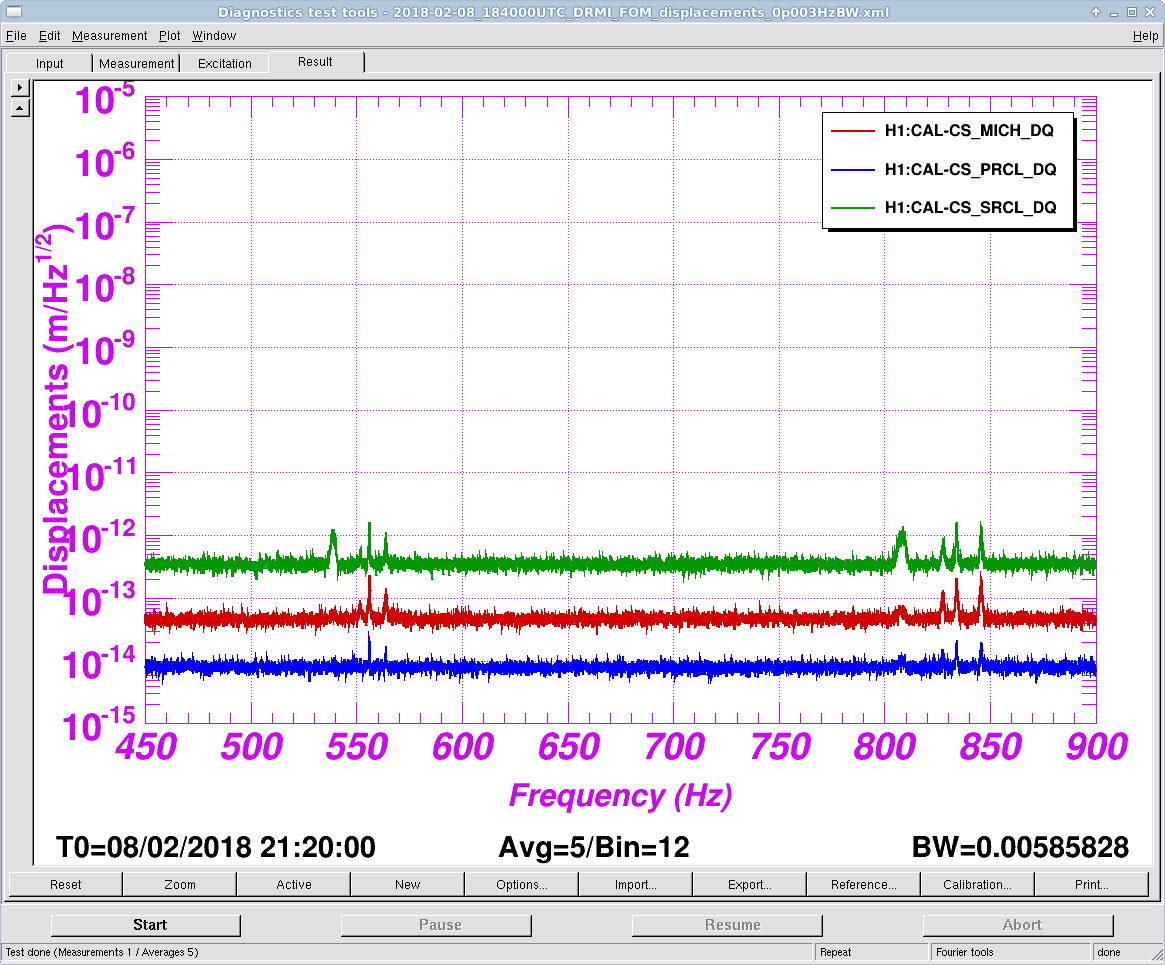The image size is (1165, 965).
Task: Click the H1:CAL-CS_SRCL_DQ legend entry
Action: (970, 207)
